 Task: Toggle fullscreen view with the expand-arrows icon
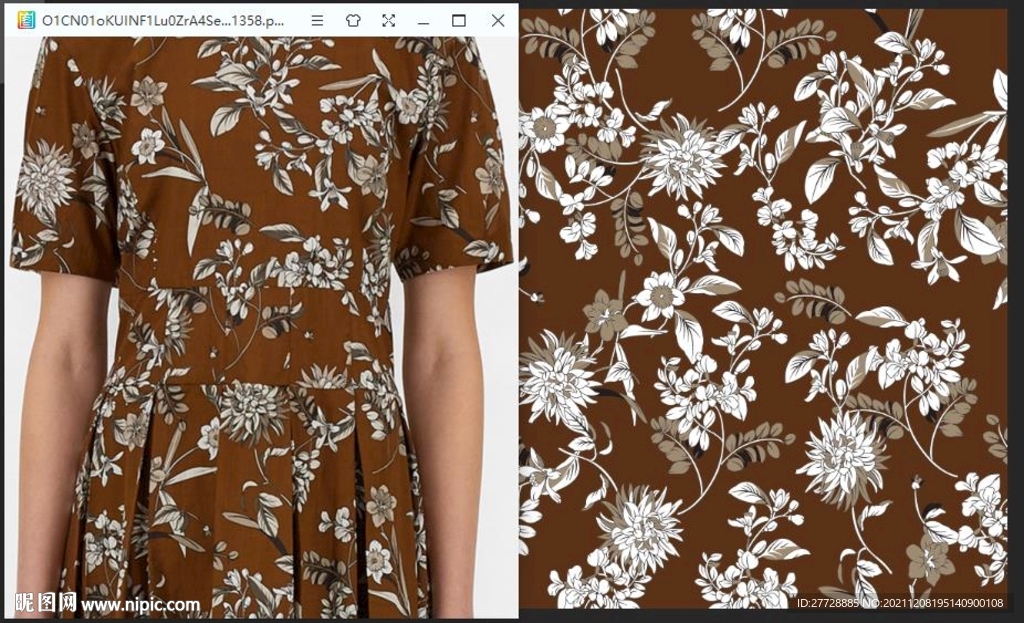pos(389,21)
